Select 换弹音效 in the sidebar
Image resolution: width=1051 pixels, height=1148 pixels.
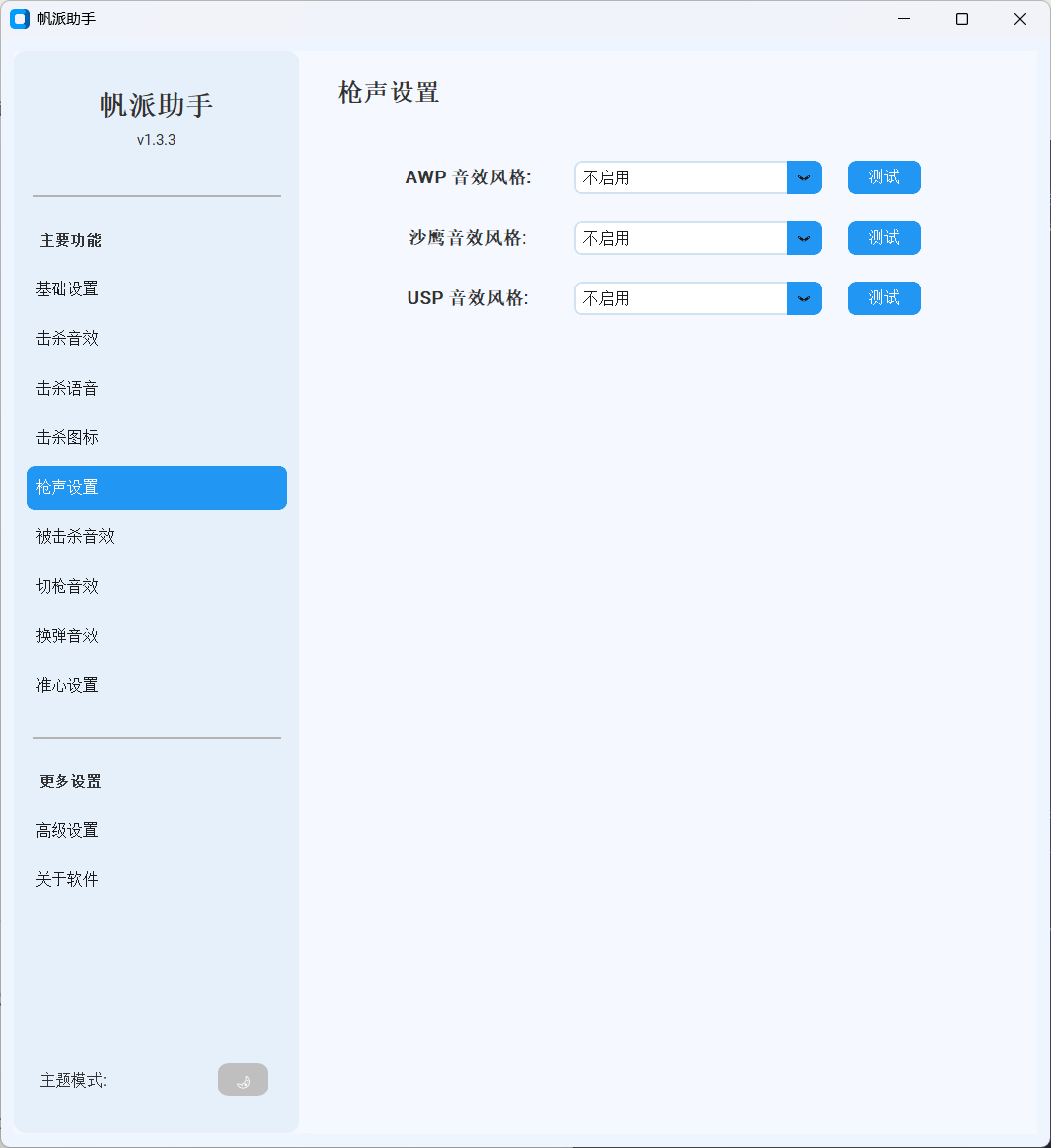66,635
